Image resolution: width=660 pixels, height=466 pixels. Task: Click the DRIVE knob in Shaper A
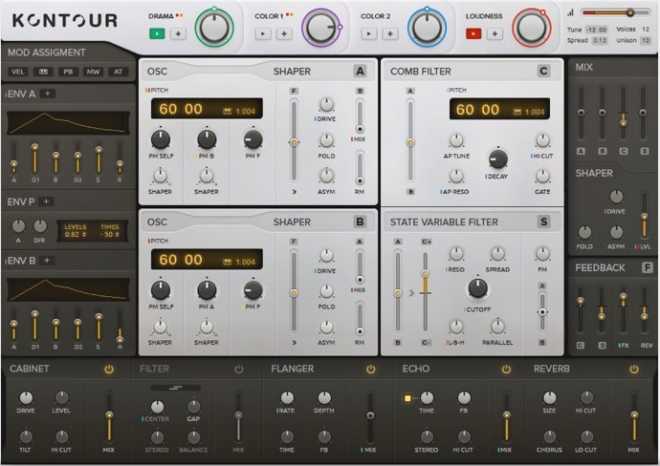pyautogui.click(x=326, y=104)
